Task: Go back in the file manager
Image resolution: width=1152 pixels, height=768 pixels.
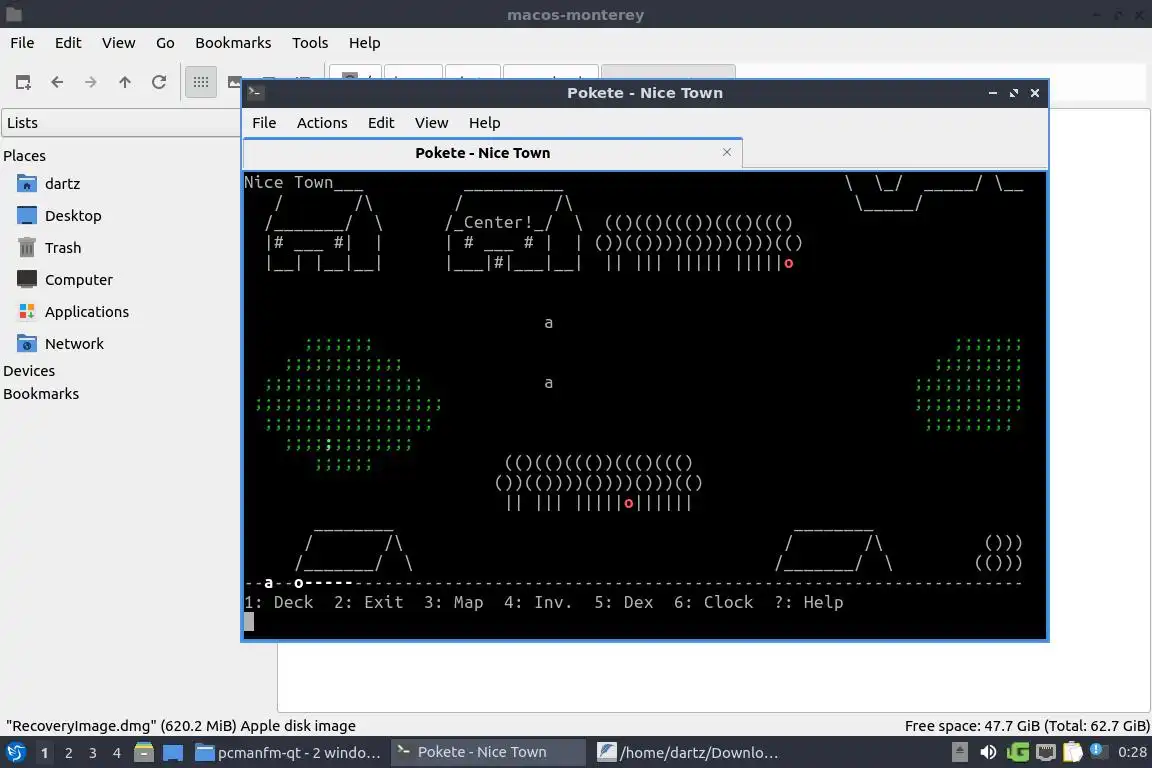Action: click(x=57, y=82)
